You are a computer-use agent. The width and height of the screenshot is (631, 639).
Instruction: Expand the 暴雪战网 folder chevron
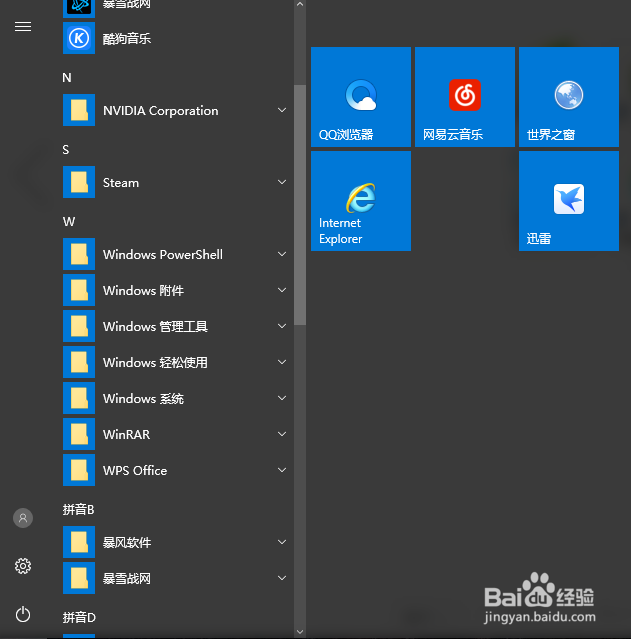coord(282,578)
